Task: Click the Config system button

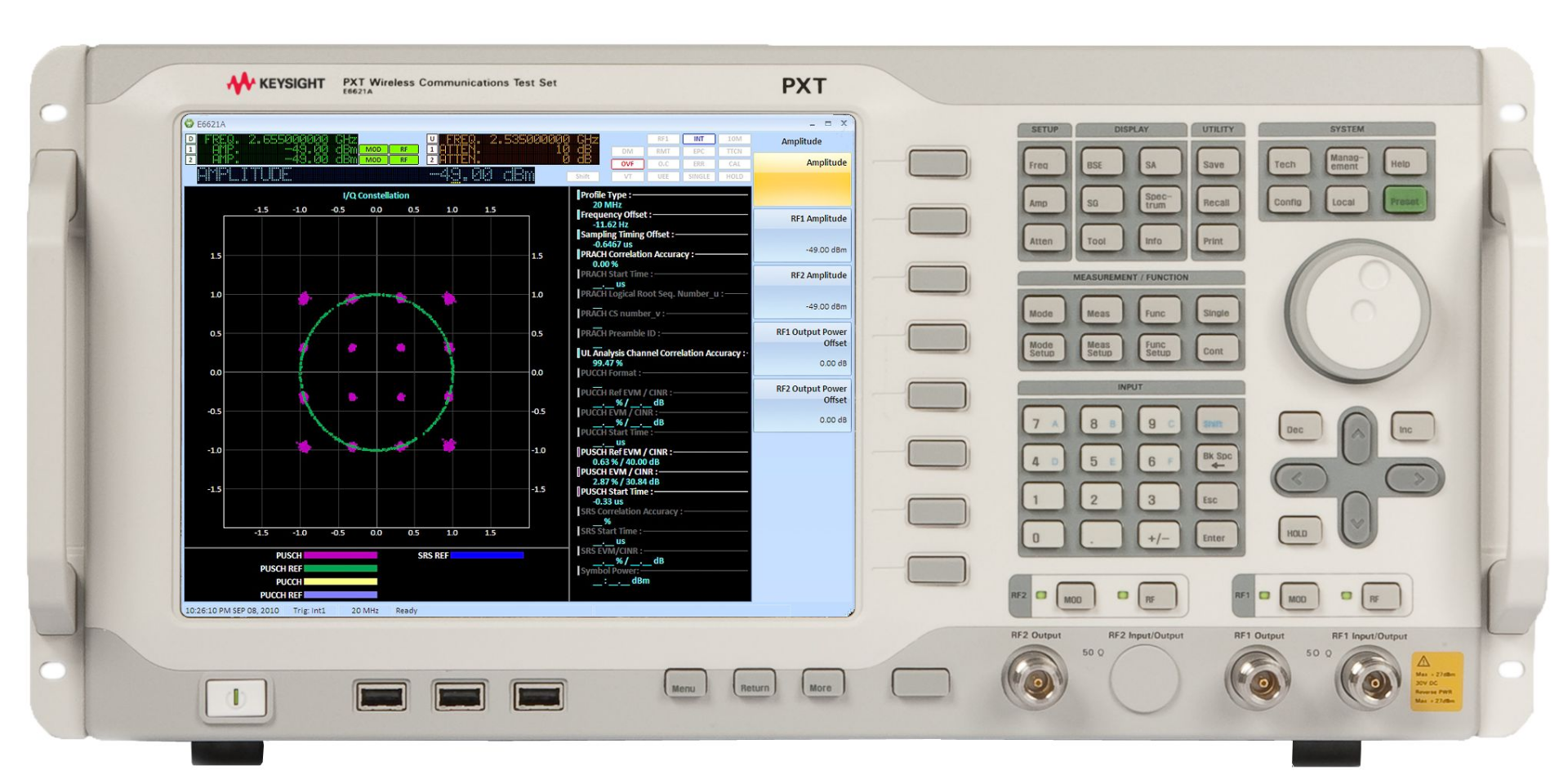Action: click(1289, 201)
